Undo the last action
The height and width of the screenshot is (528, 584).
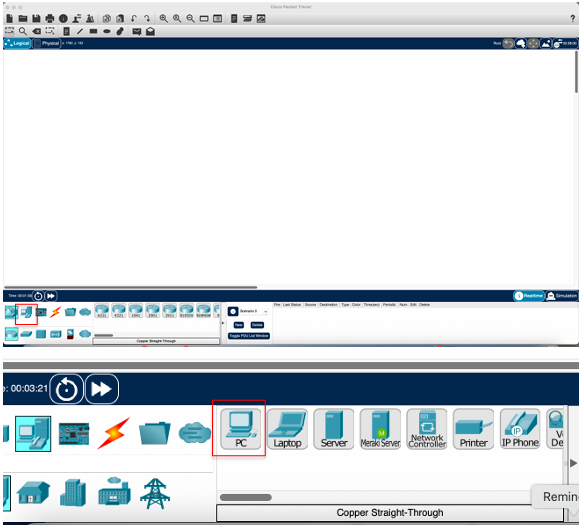point(134,18)
